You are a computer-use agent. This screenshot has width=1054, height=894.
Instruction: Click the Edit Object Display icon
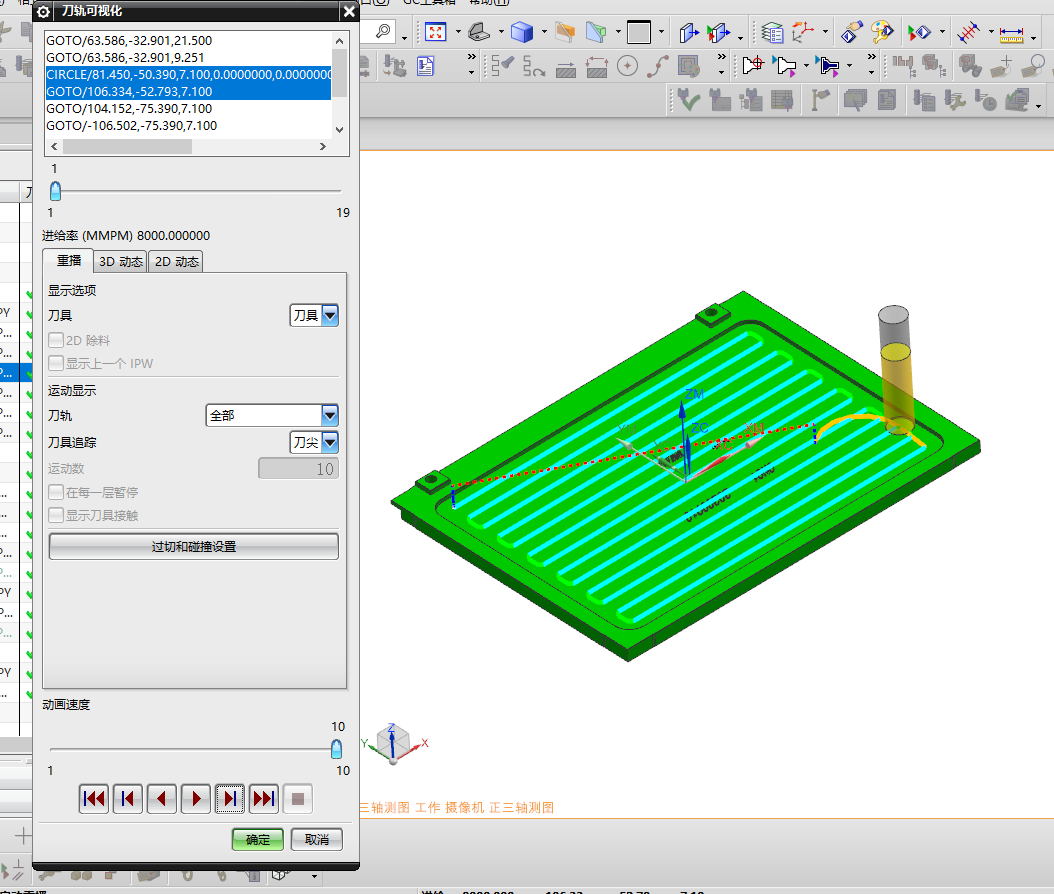coord(852,32)
